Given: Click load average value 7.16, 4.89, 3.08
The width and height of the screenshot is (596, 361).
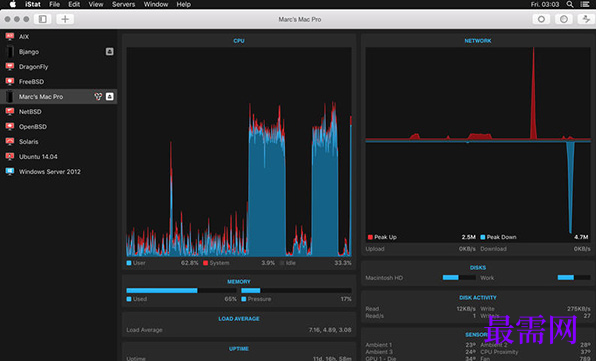Looking at the screenshot, I should click(x=330, y=330).
